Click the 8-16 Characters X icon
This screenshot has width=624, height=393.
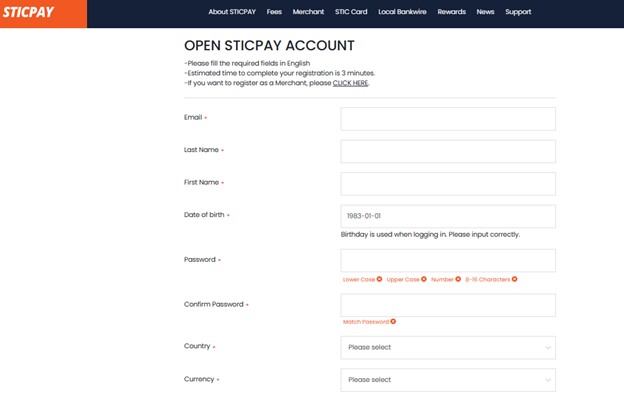point(515,279)
